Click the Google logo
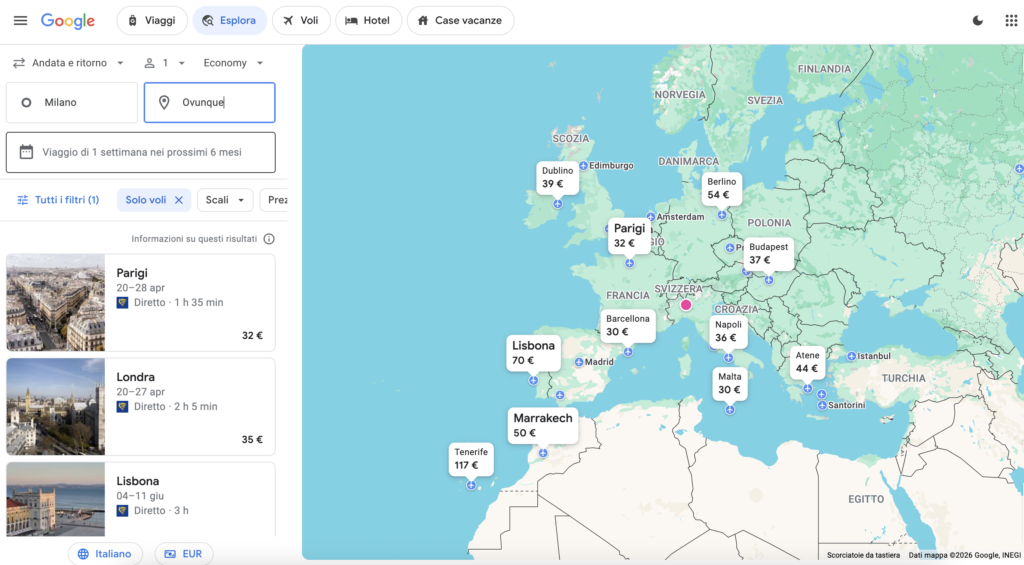 (68, 21)
